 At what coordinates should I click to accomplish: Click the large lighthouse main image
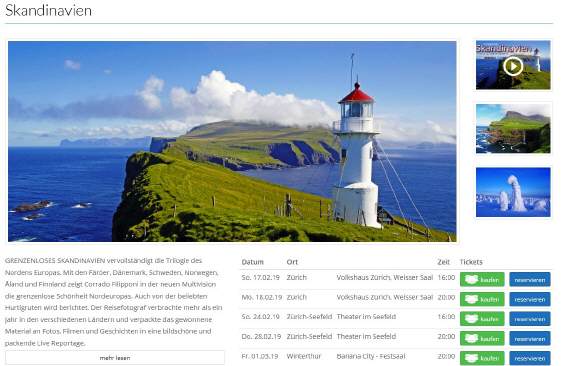coord(232,141)
